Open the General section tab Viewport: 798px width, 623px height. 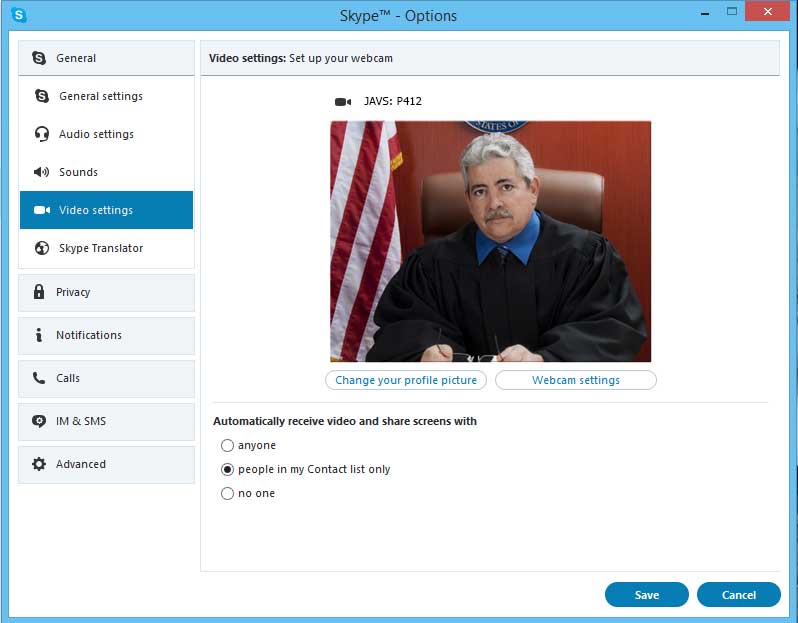[x=106, y=58]
